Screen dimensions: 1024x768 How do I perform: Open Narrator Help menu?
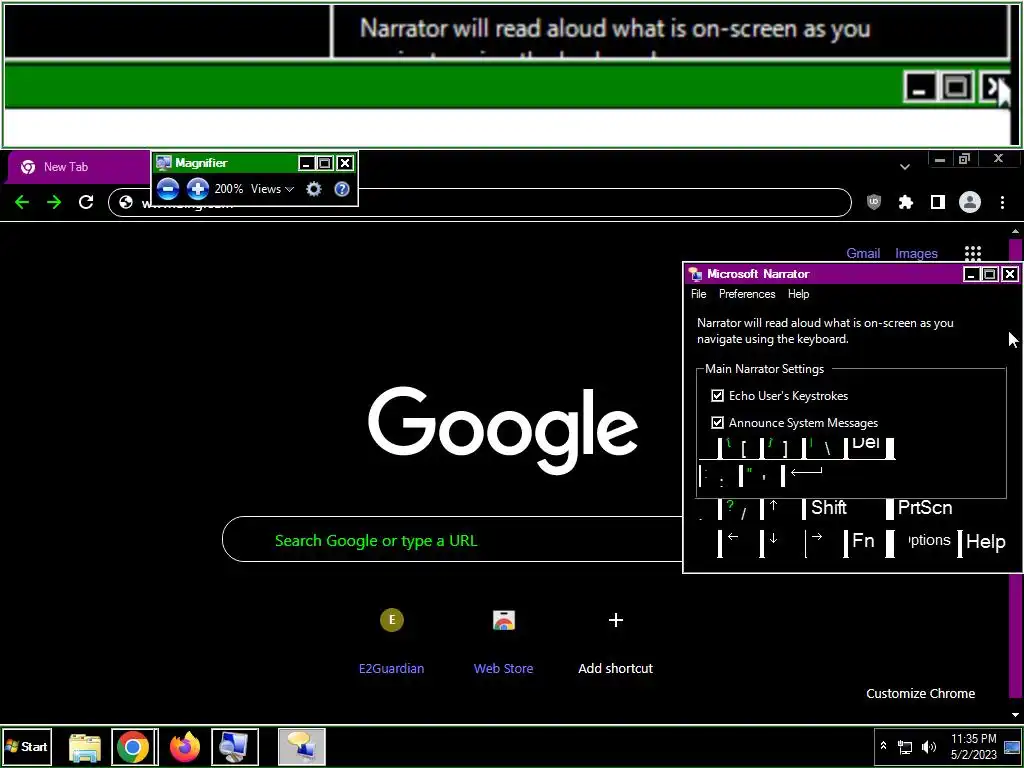coord(798,294)
